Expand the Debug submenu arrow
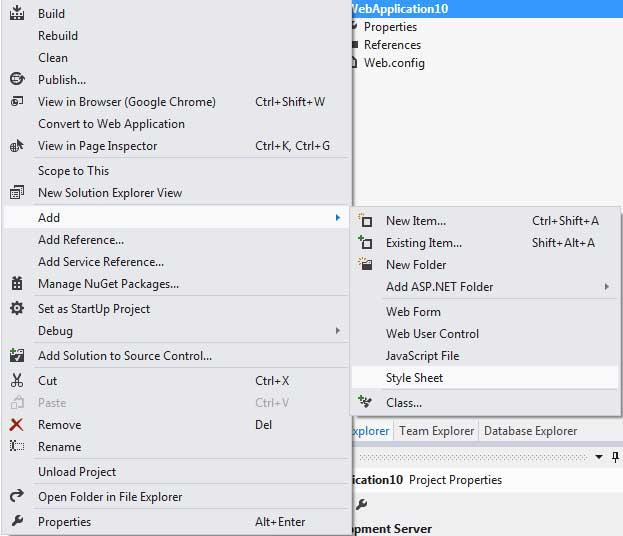This screenshot has width=623, height=536. pyautogui.click(x=338, y=330)
